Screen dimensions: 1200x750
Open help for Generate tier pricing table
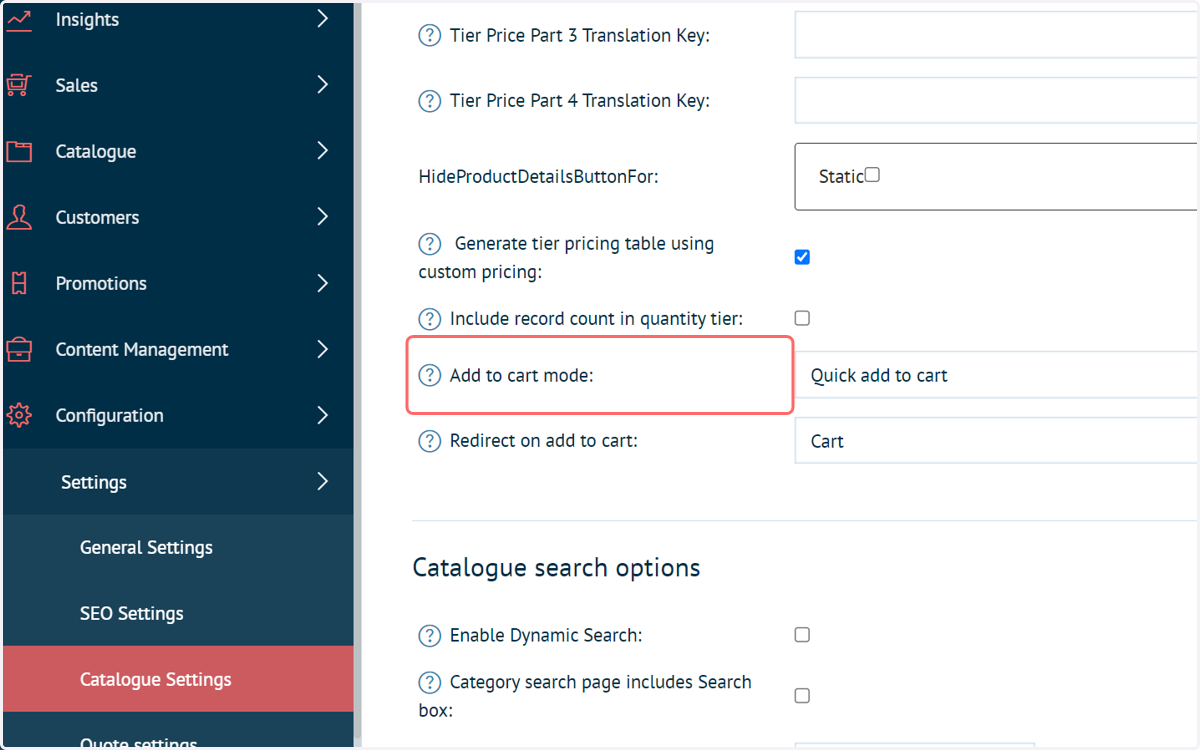point(429,244)
